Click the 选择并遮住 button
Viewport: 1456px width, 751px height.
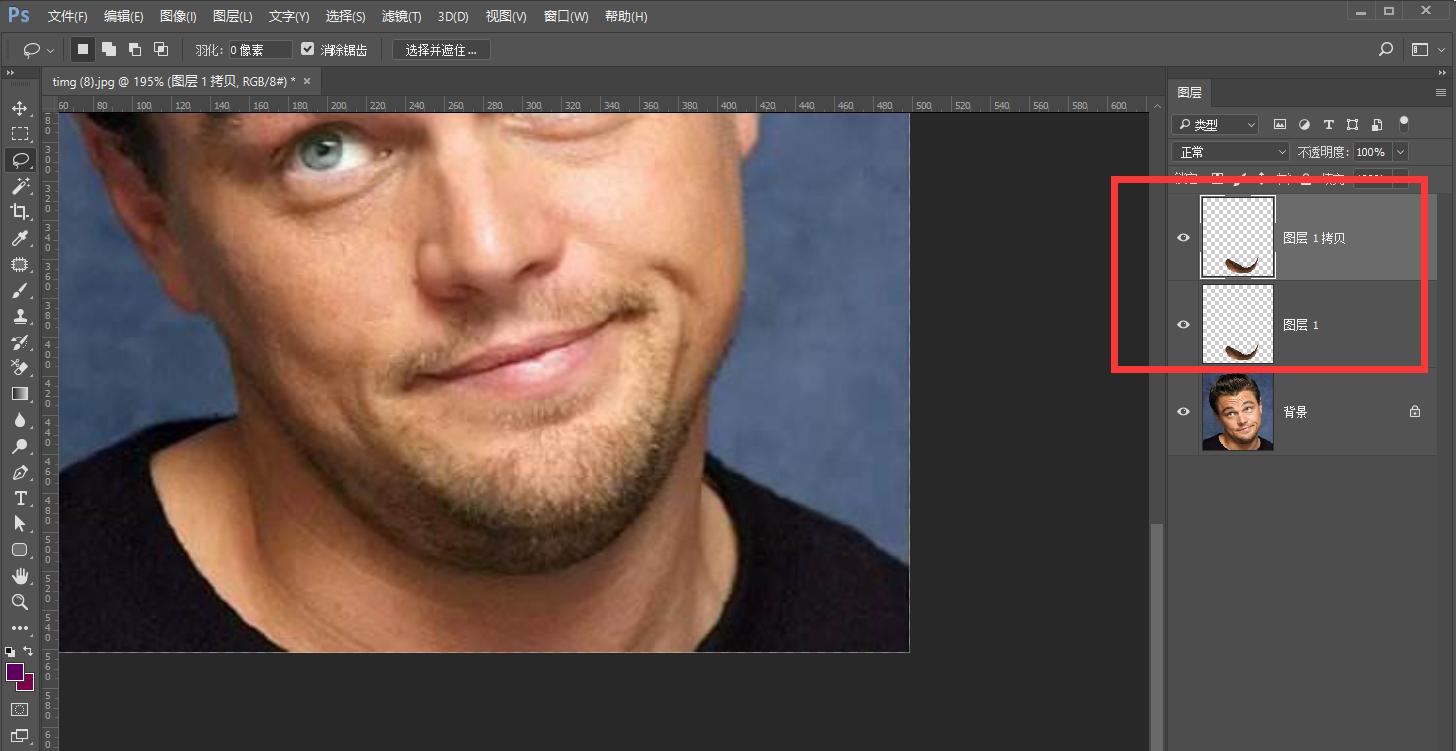(x=441, y=50)
